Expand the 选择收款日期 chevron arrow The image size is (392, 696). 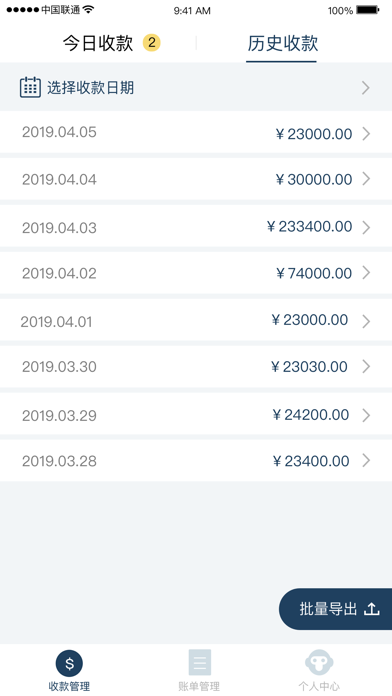366,88
